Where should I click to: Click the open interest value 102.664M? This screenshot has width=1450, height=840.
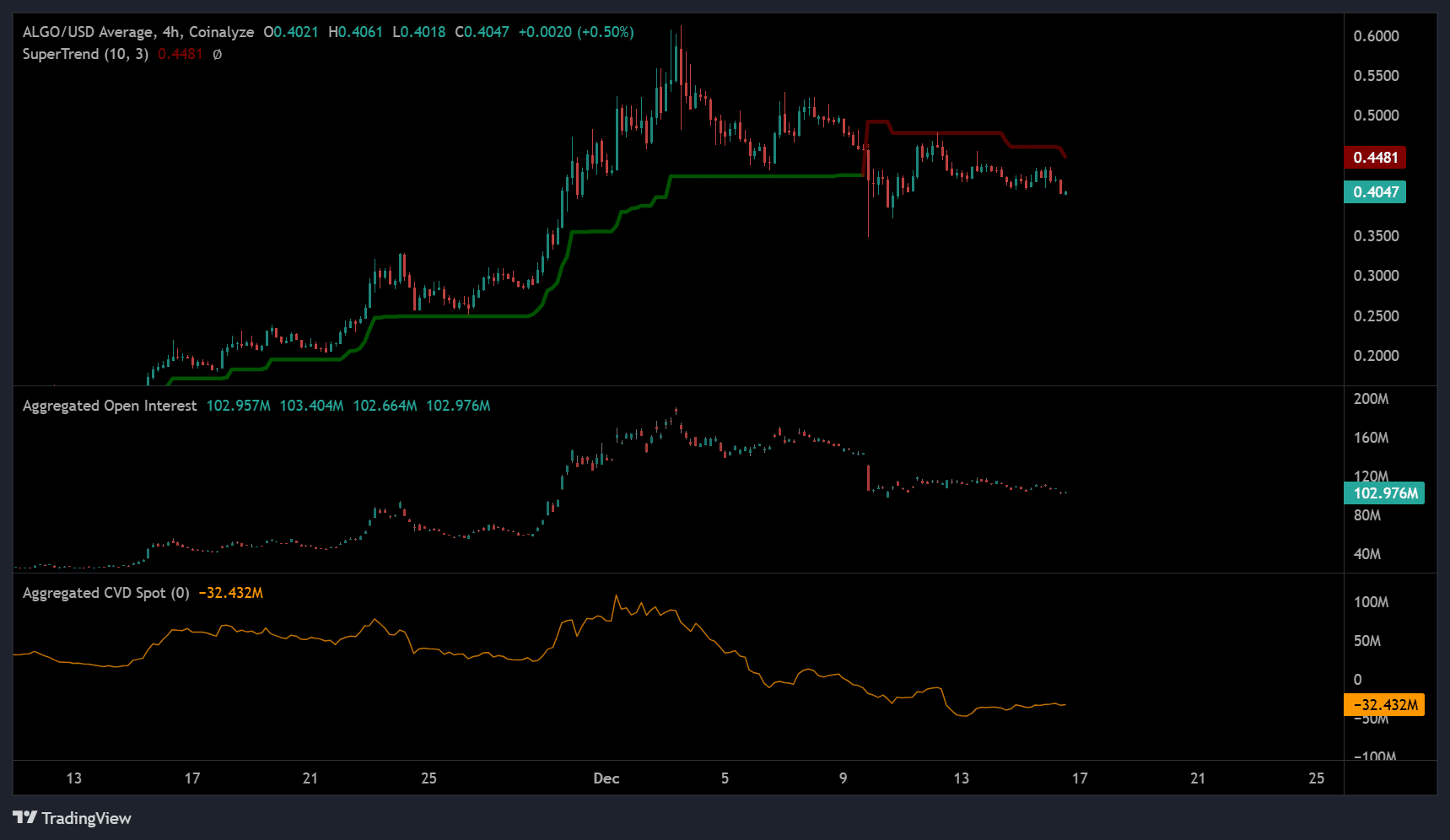pyautogui.click(x=385, y=406)
